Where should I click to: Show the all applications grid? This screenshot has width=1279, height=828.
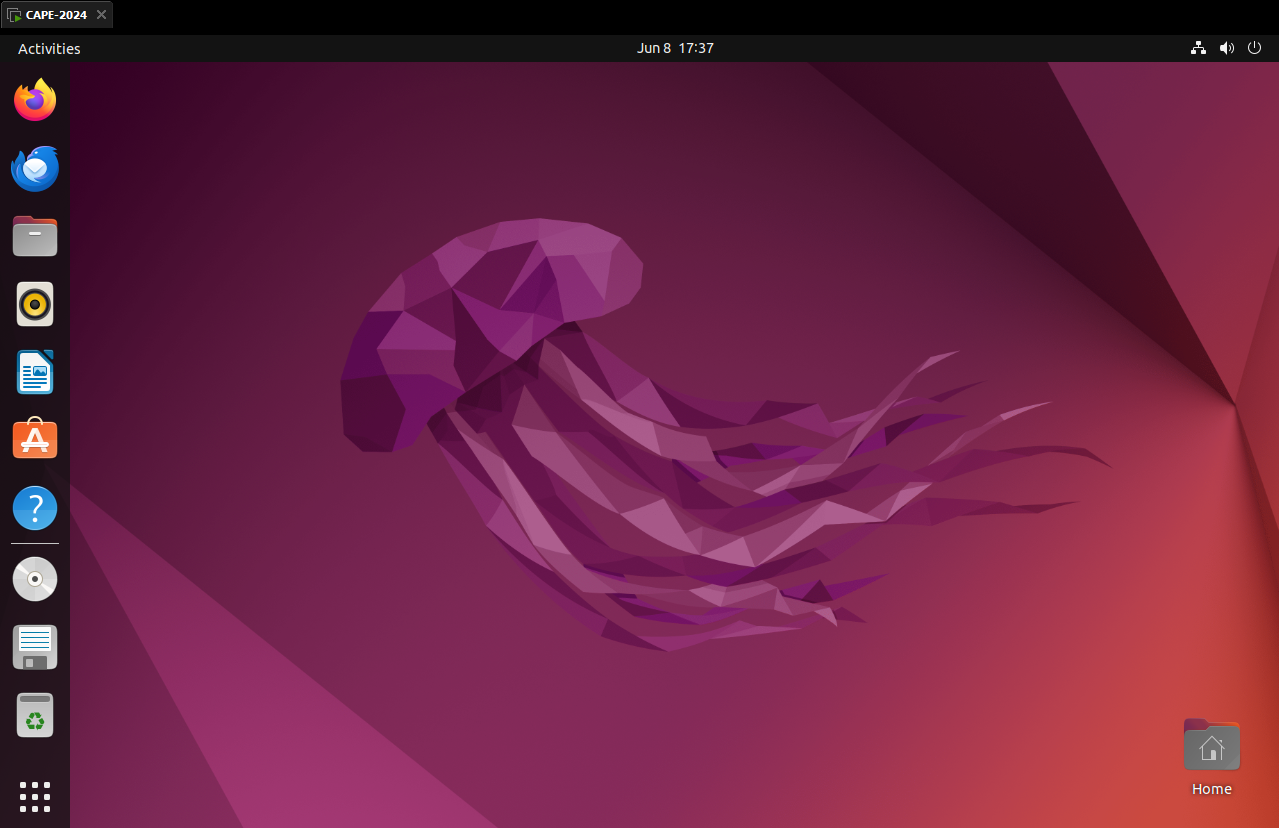(35, 797)
